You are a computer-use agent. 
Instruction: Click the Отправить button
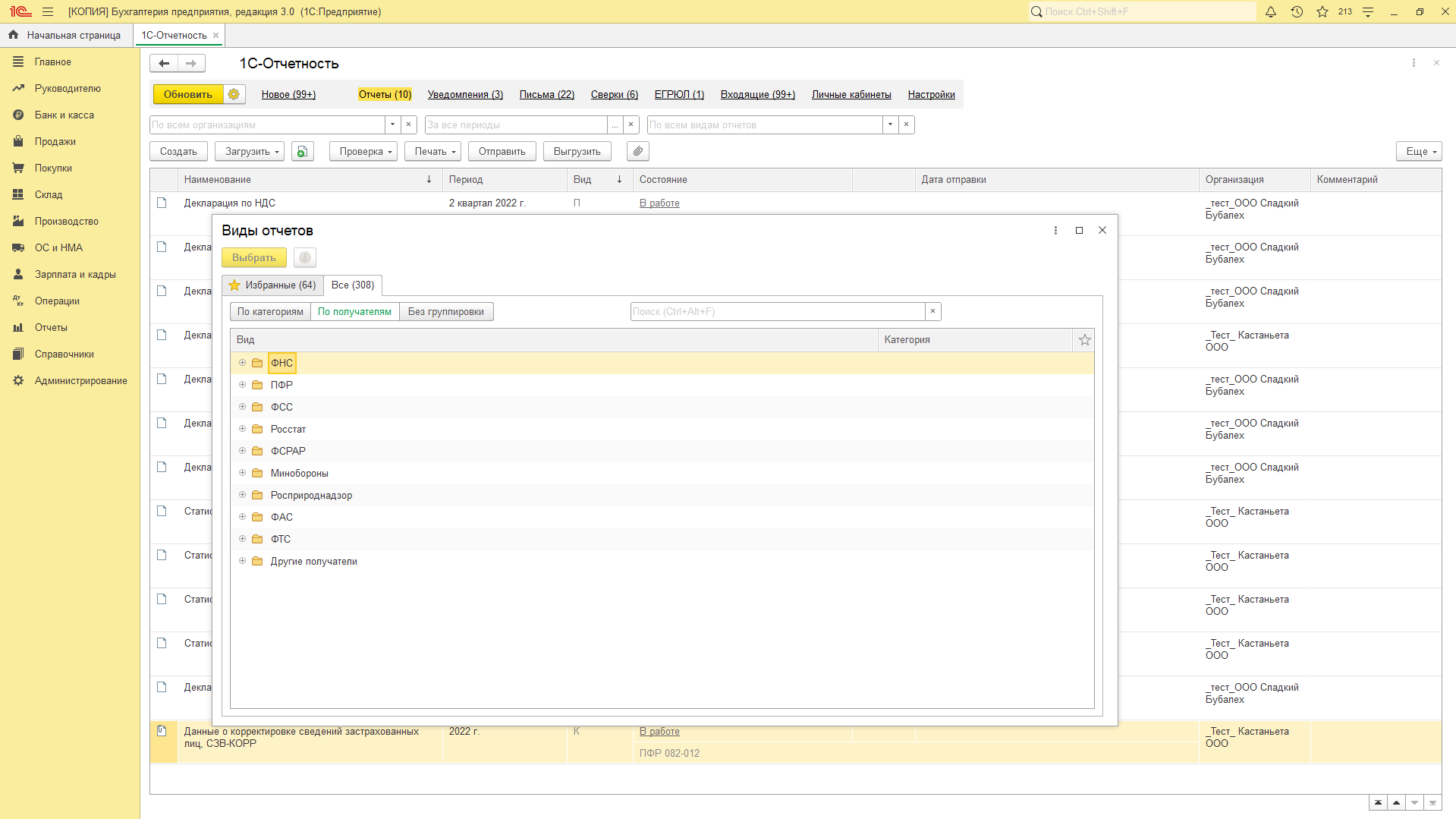pyautogui.click(x=502, y=151)
